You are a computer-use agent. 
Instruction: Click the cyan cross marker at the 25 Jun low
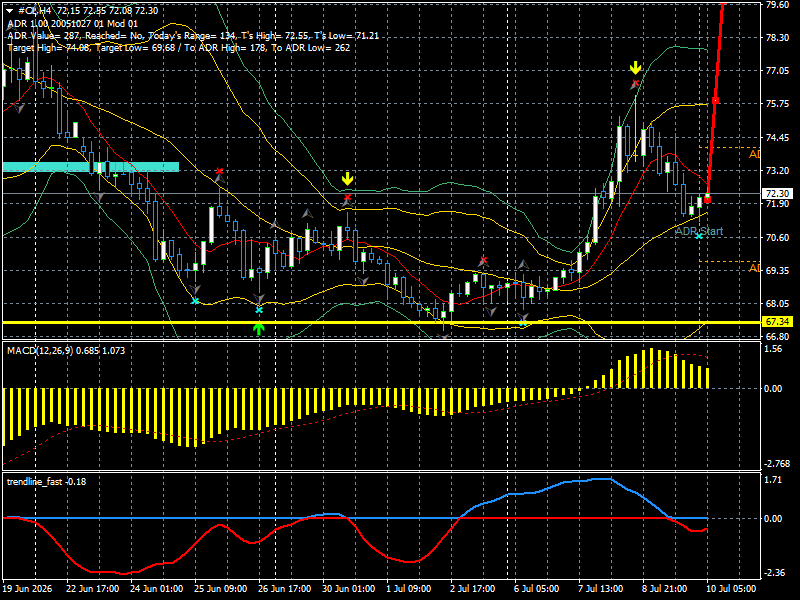194,302
